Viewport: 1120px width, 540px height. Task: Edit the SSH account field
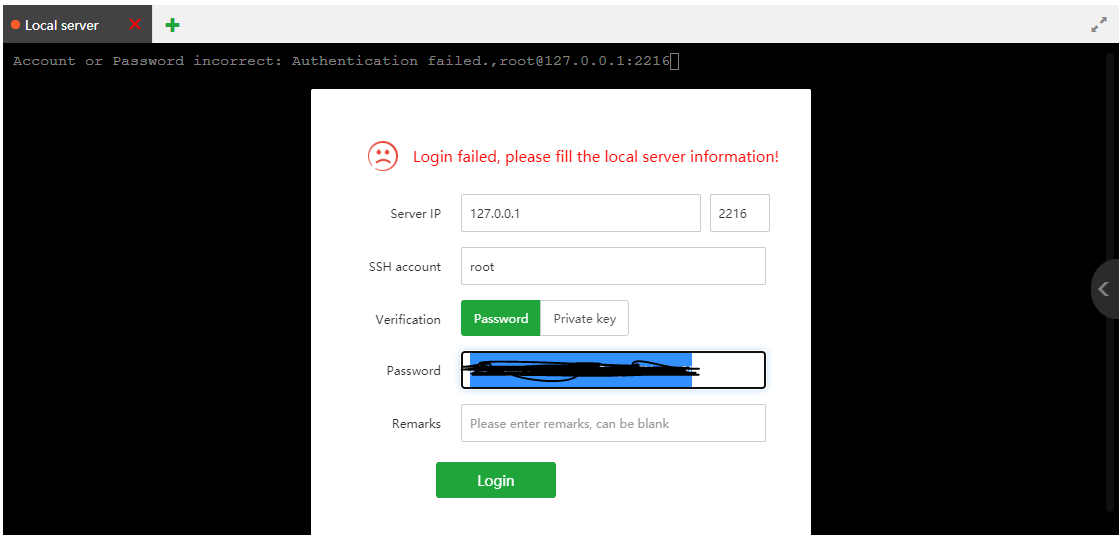point(612,266)
